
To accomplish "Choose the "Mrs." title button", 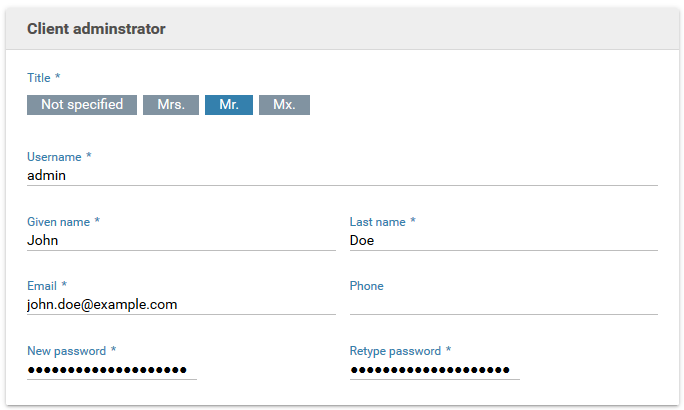I will point(171,105).
